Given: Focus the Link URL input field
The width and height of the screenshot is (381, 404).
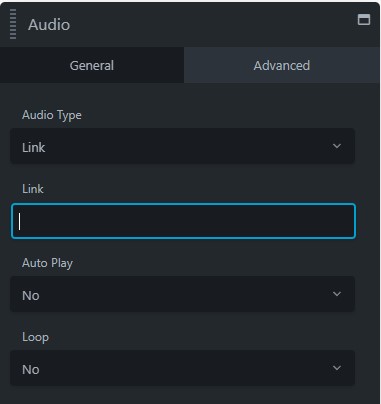Looking at the screenshot, I should tap(183, 221).
